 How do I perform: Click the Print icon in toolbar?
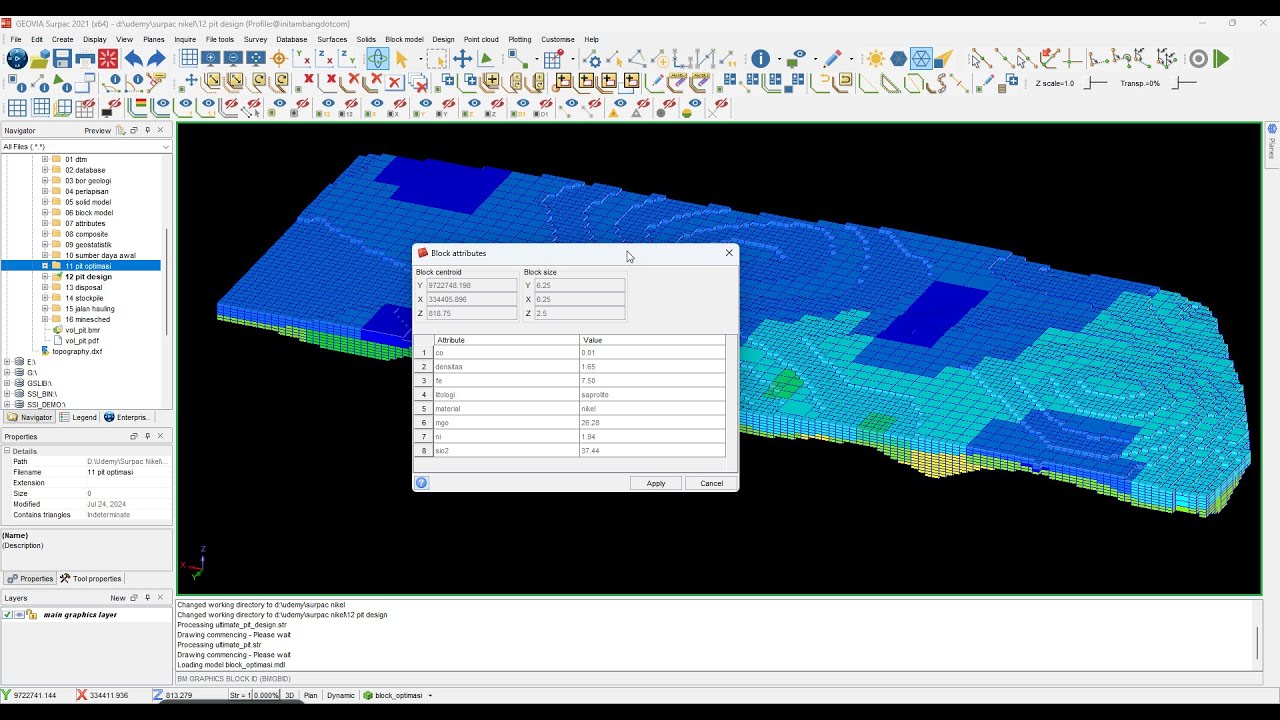[x=85, y=59]
